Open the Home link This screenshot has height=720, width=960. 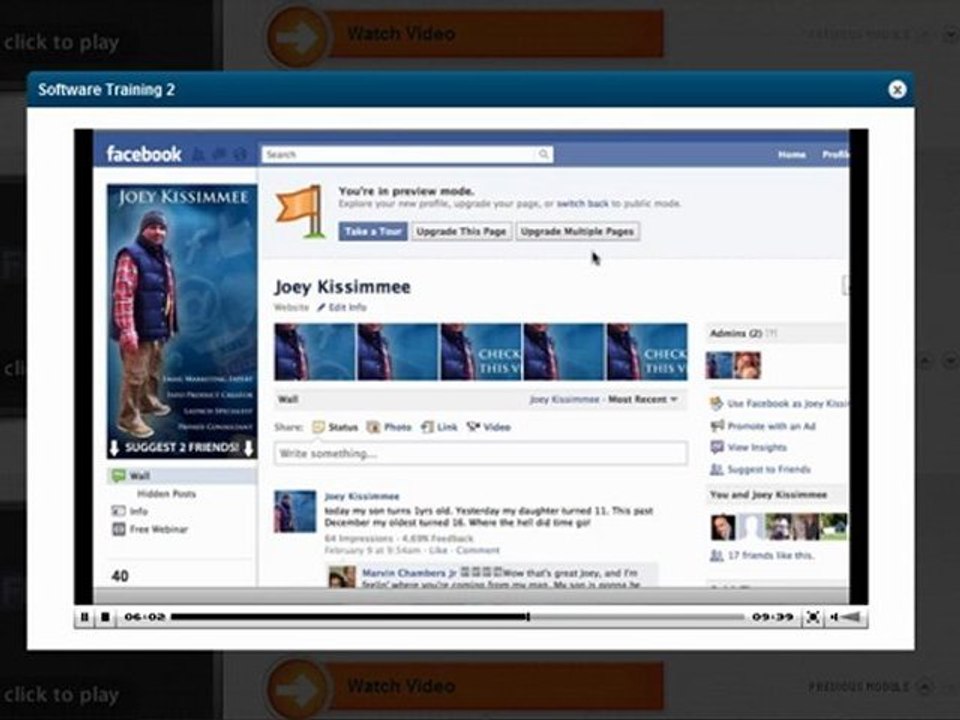tap(792, 155)
